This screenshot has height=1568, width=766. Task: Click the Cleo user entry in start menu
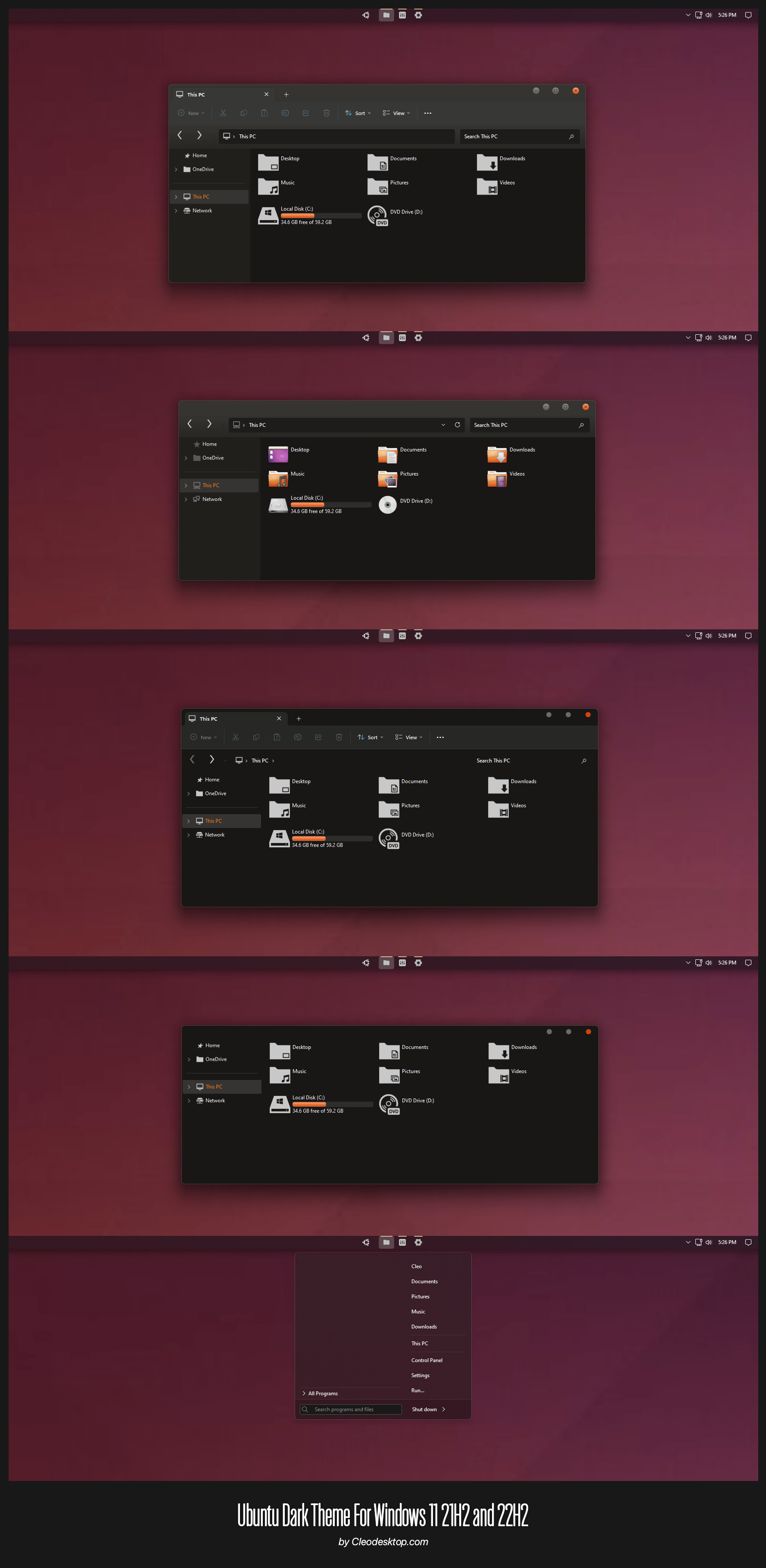coord(417,1266)
